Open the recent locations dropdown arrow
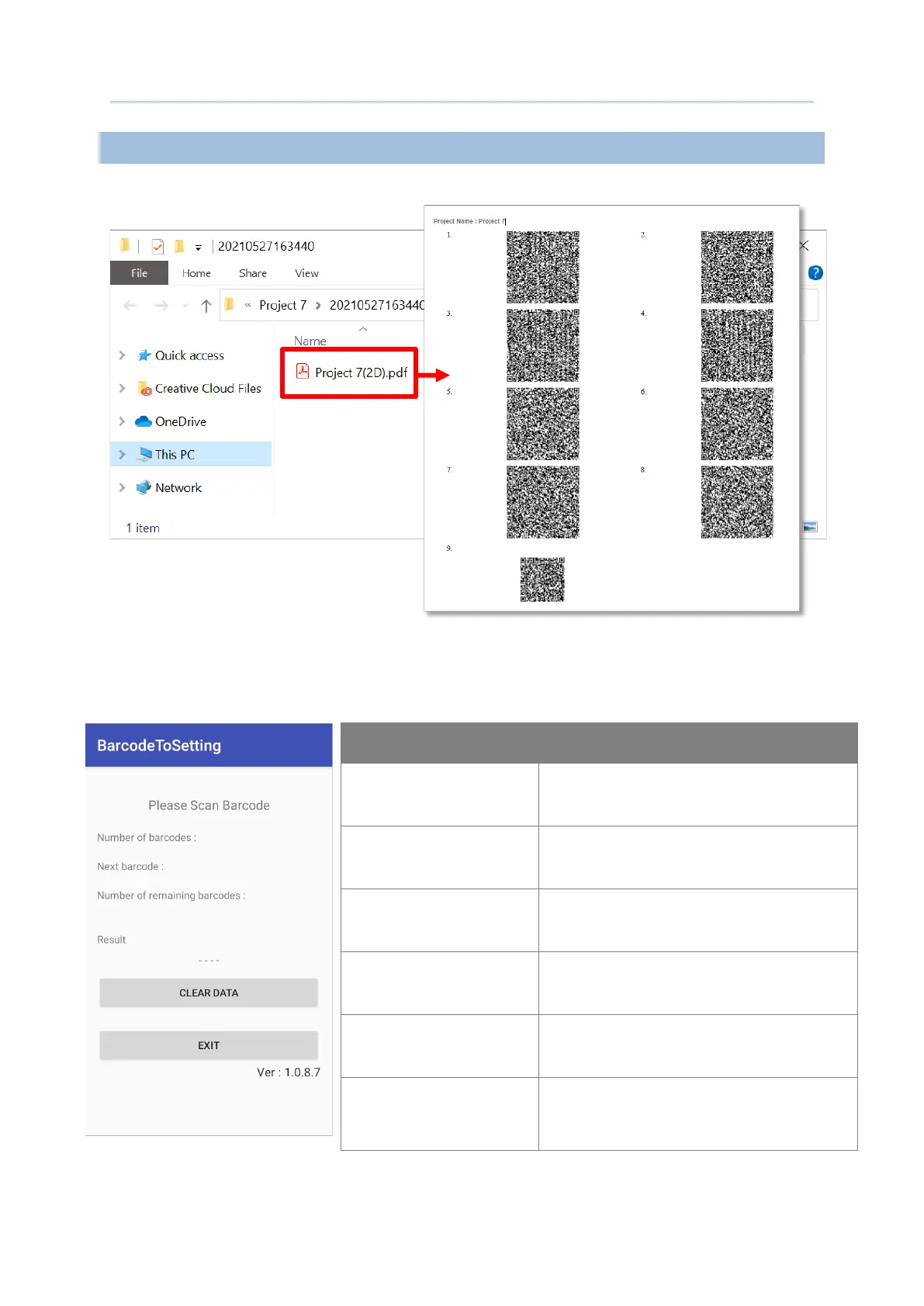 [x=185, y=306]
